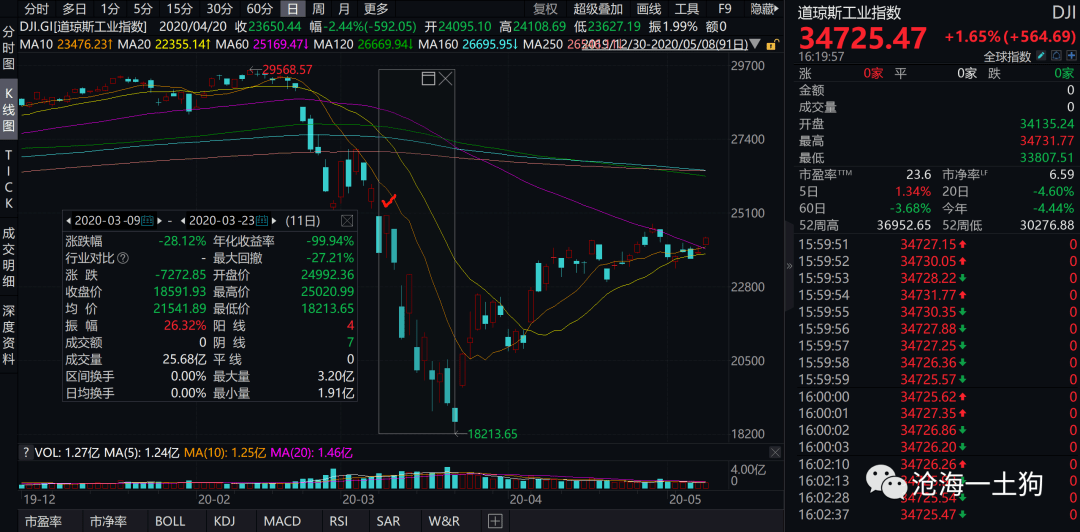
Task: Click the add indicator plus icon after W&R
Action: pyautogui.click(x=496, y=520)
